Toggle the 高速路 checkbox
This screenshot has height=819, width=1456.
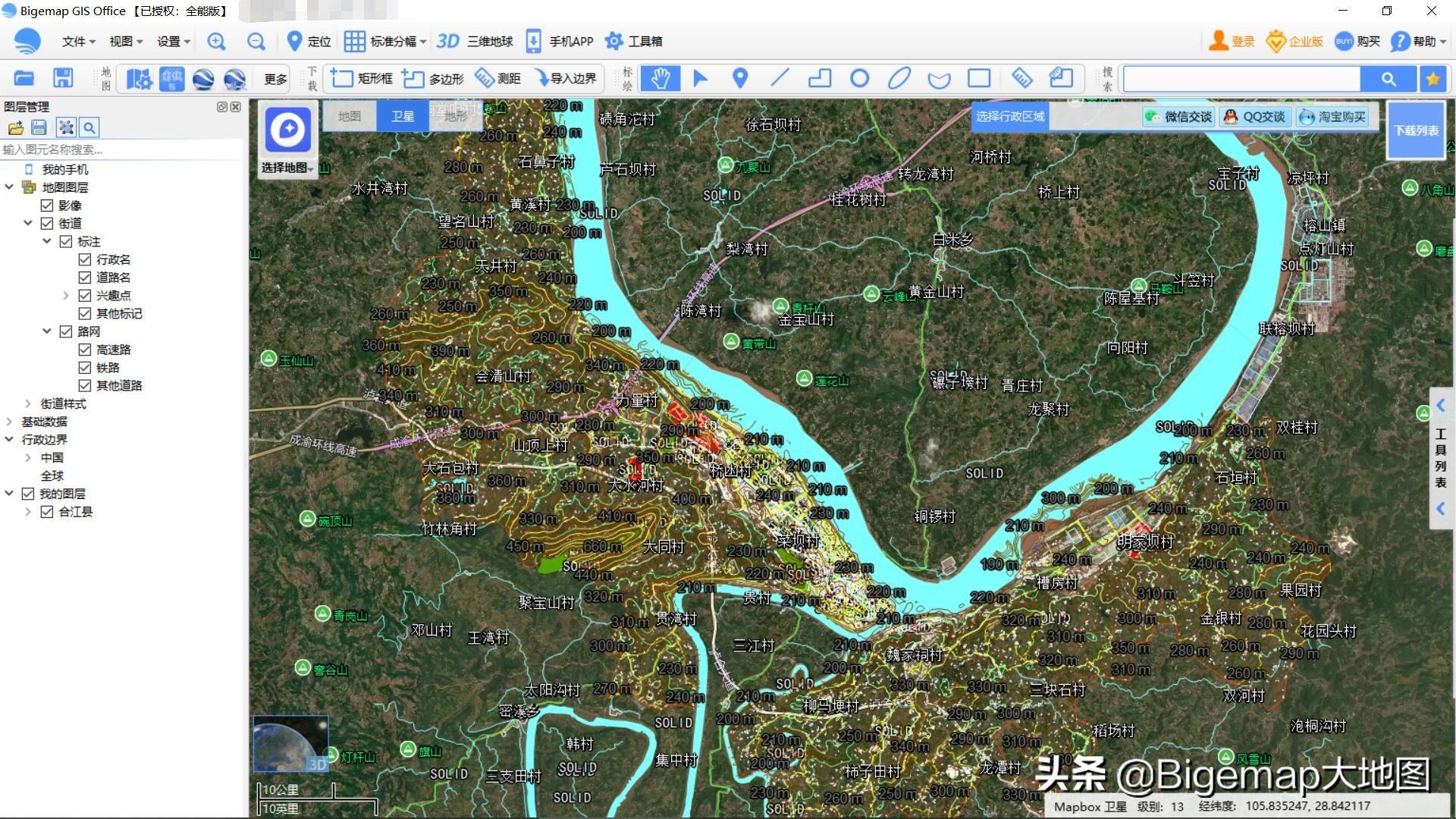(x=85, y=350)
